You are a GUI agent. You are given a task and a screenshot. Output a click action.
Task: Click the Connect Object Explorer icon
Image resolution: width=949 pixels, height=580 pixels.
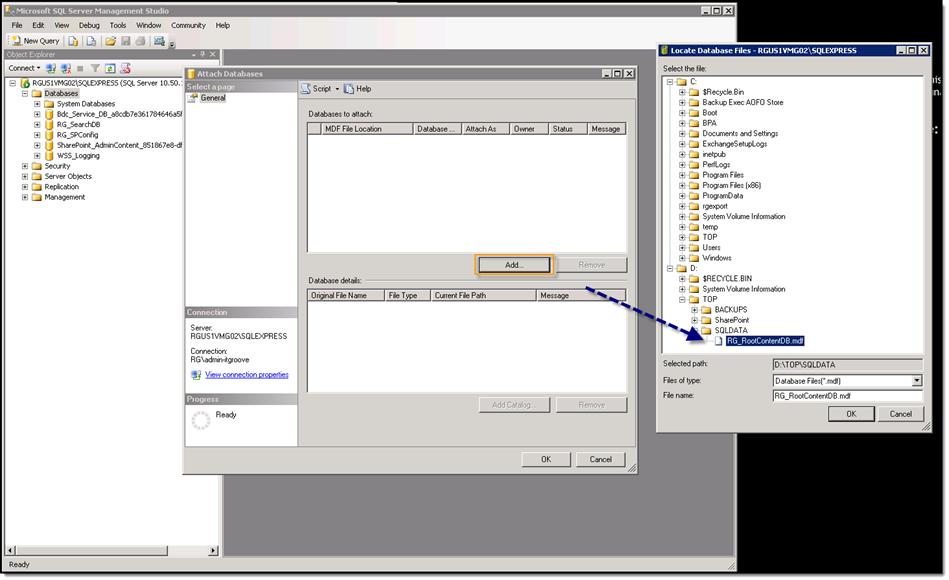51,68
